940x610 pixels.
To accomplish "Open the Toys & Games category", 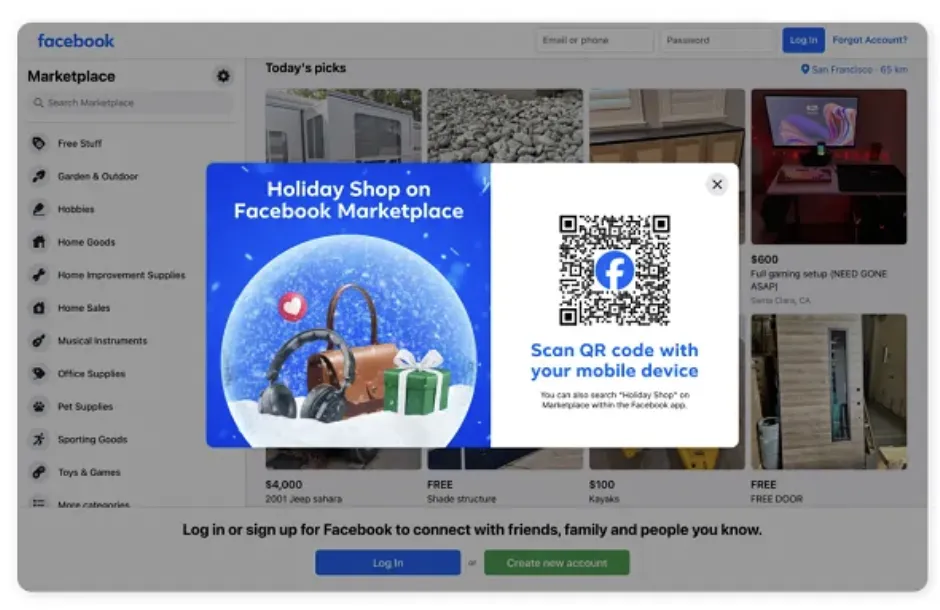I will (x=88, y=472).
